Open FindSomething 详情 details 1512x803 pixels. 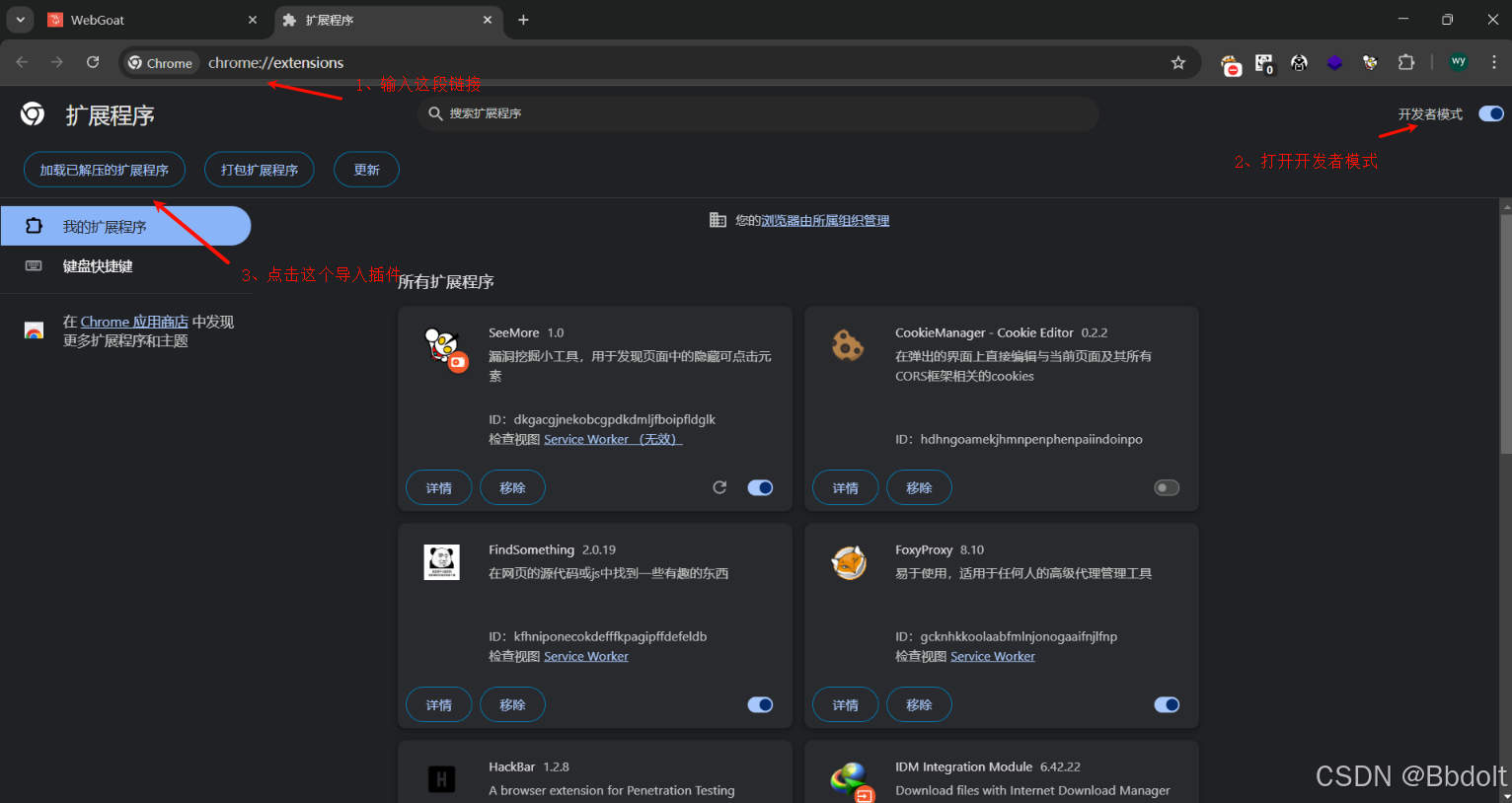[x=439, y=704]
